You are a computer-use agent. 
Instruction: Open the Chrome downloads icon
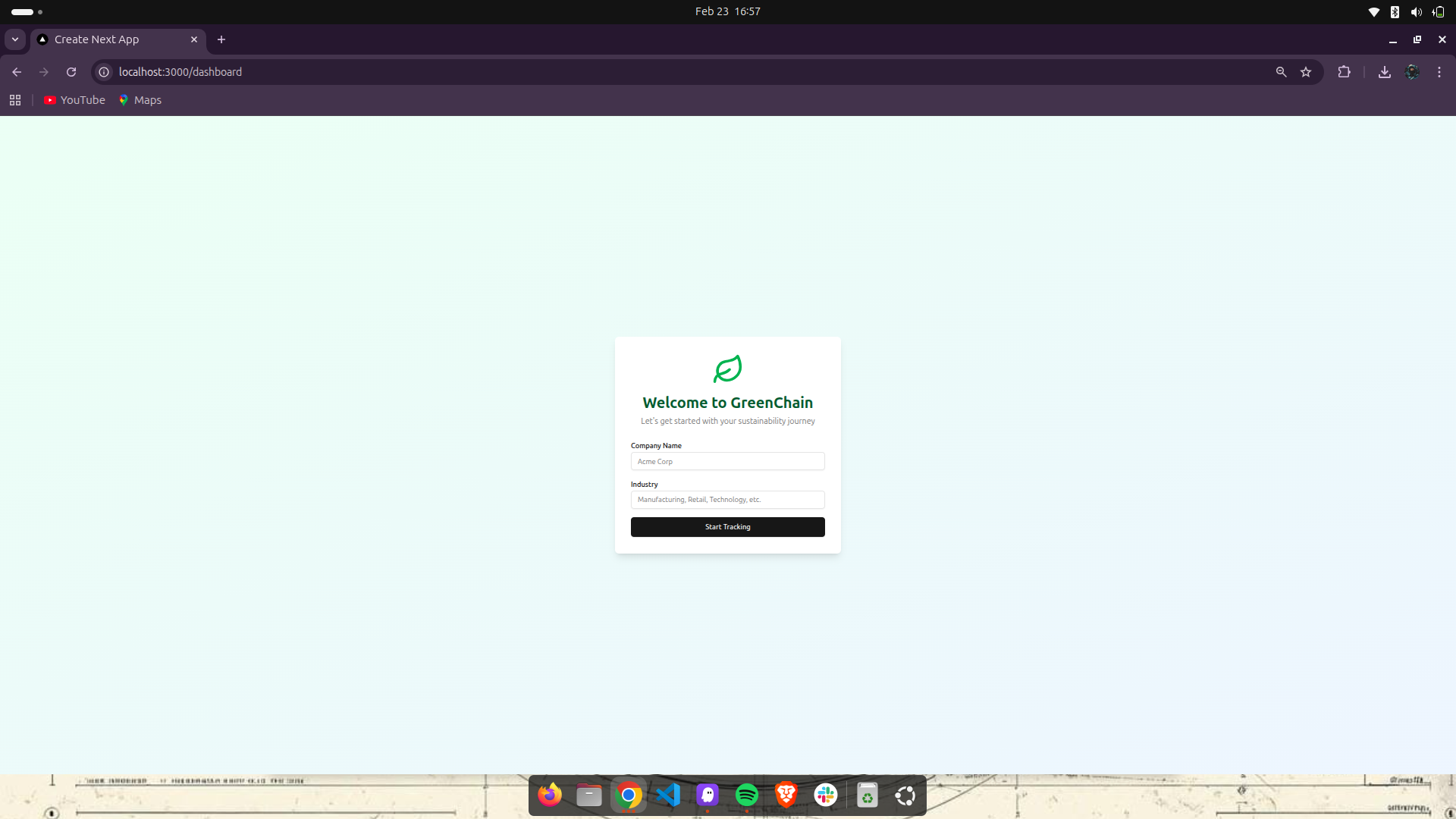point(1384,72)
